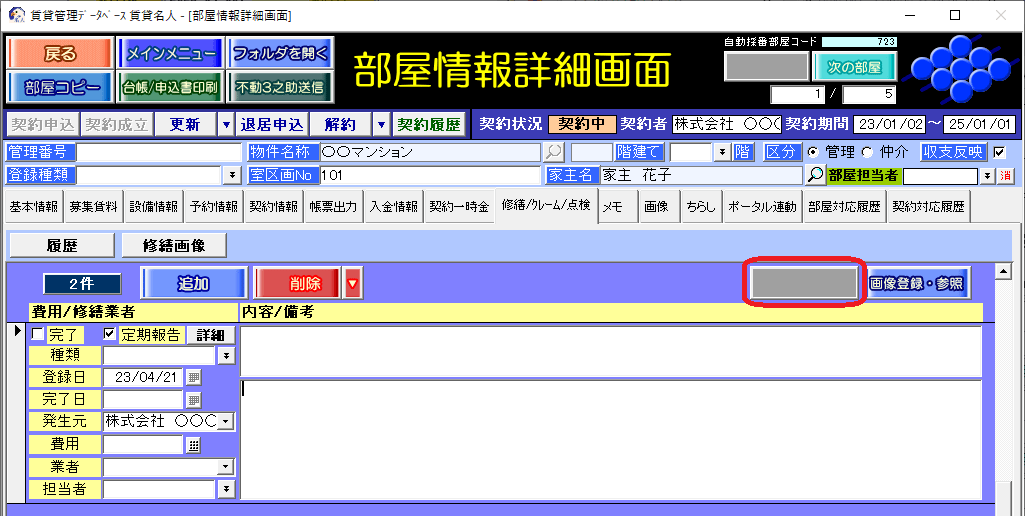Click the magnifier icon beside 物件名称 field
This screenshot has height=516, width=1025.
tap(553, 152)
